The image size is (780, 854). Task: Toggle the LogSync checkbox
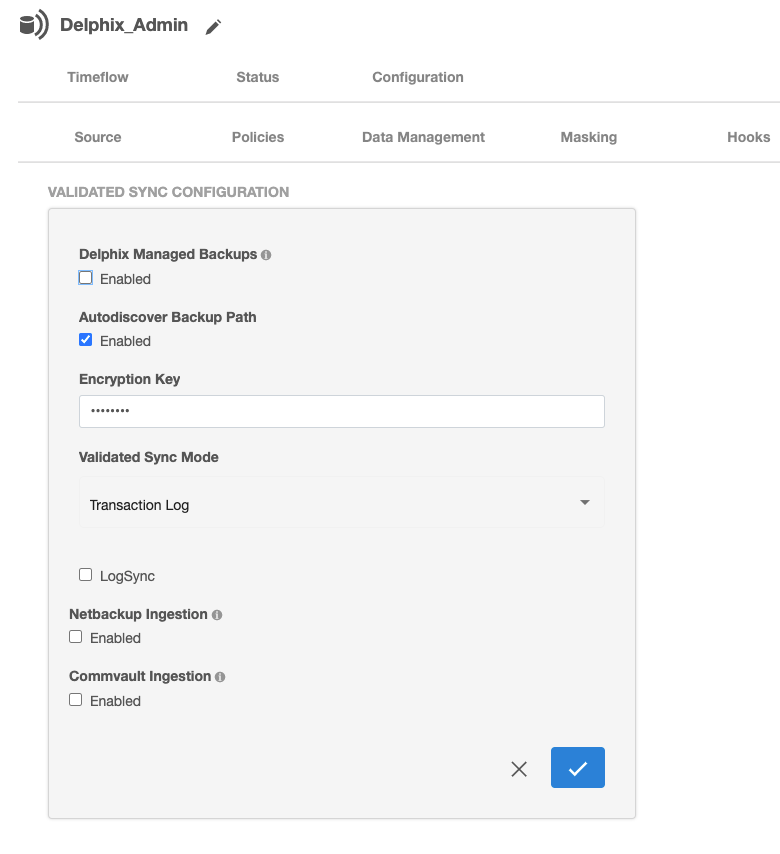pos(86,575)
